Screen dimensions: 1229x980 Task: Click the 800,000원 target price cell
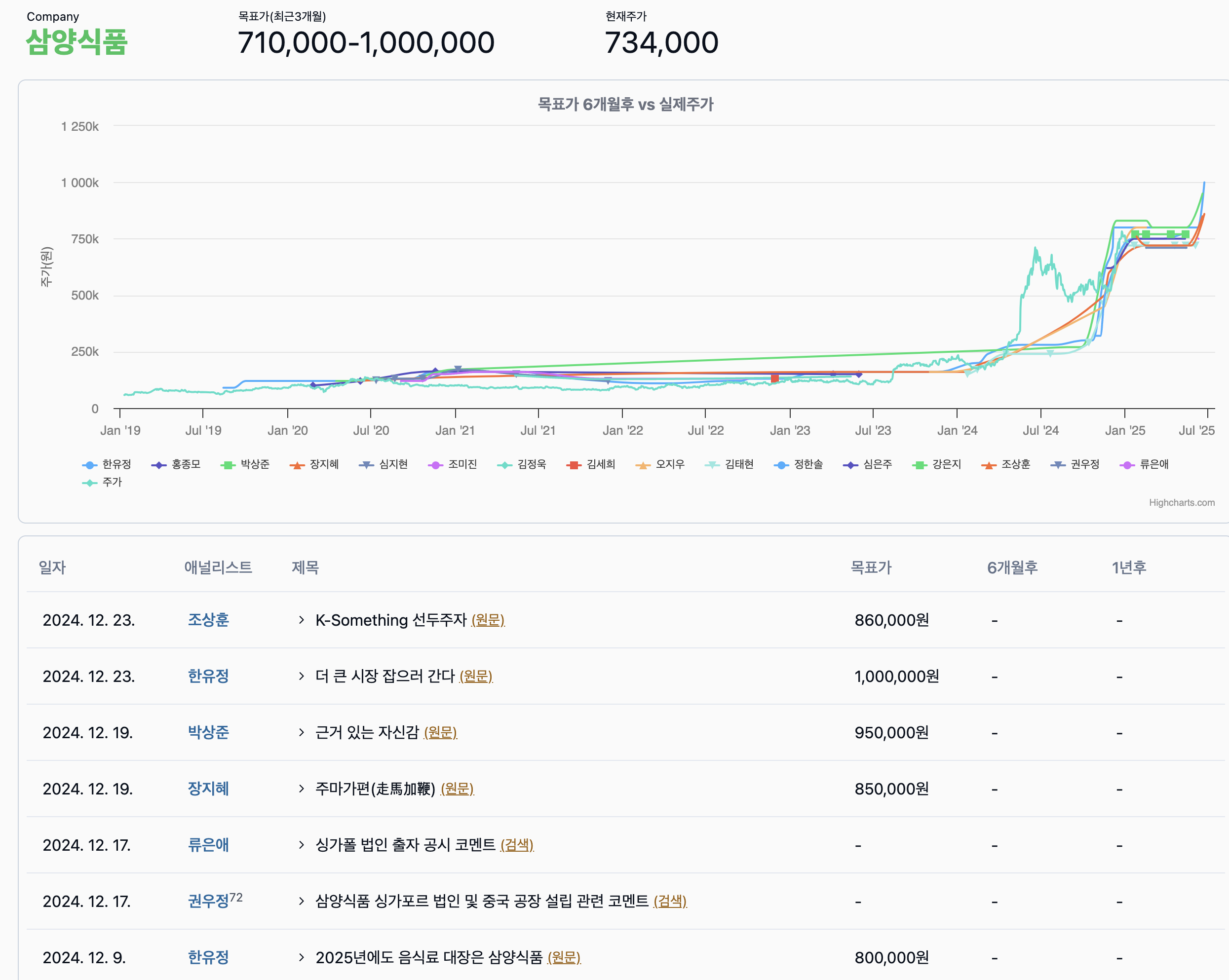891,957
